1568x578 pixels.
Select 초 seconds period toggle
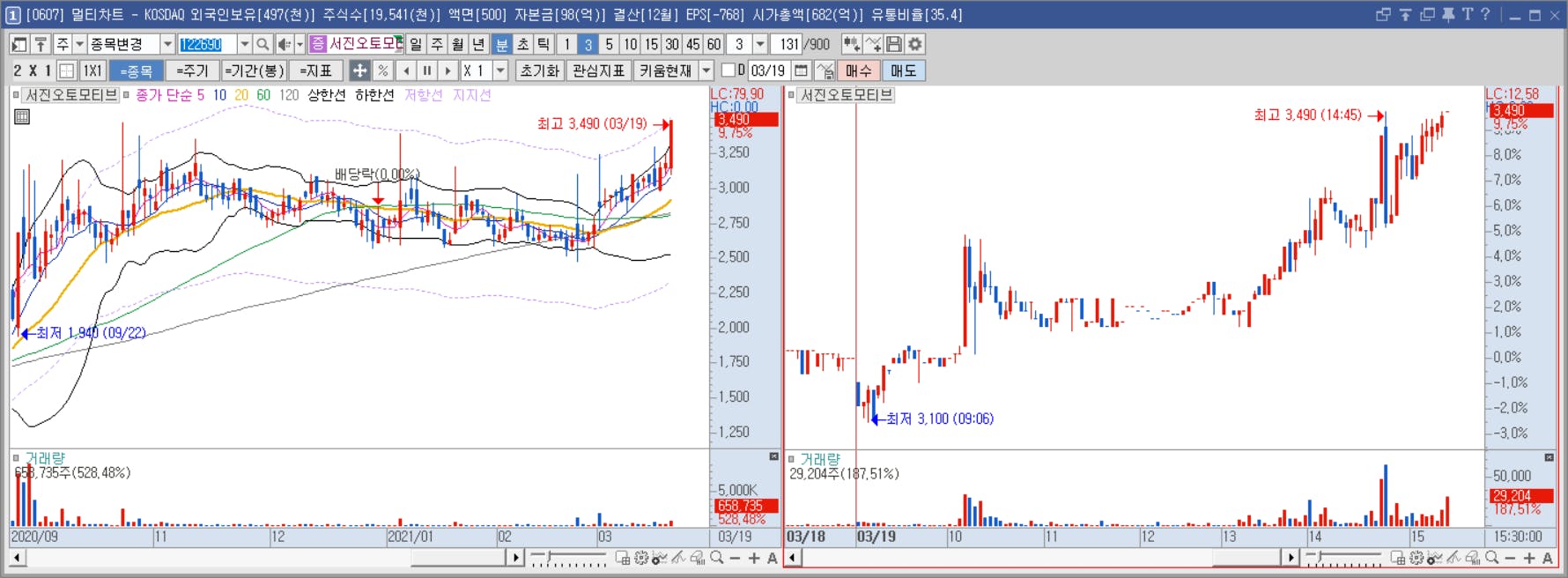coord(522,44)
